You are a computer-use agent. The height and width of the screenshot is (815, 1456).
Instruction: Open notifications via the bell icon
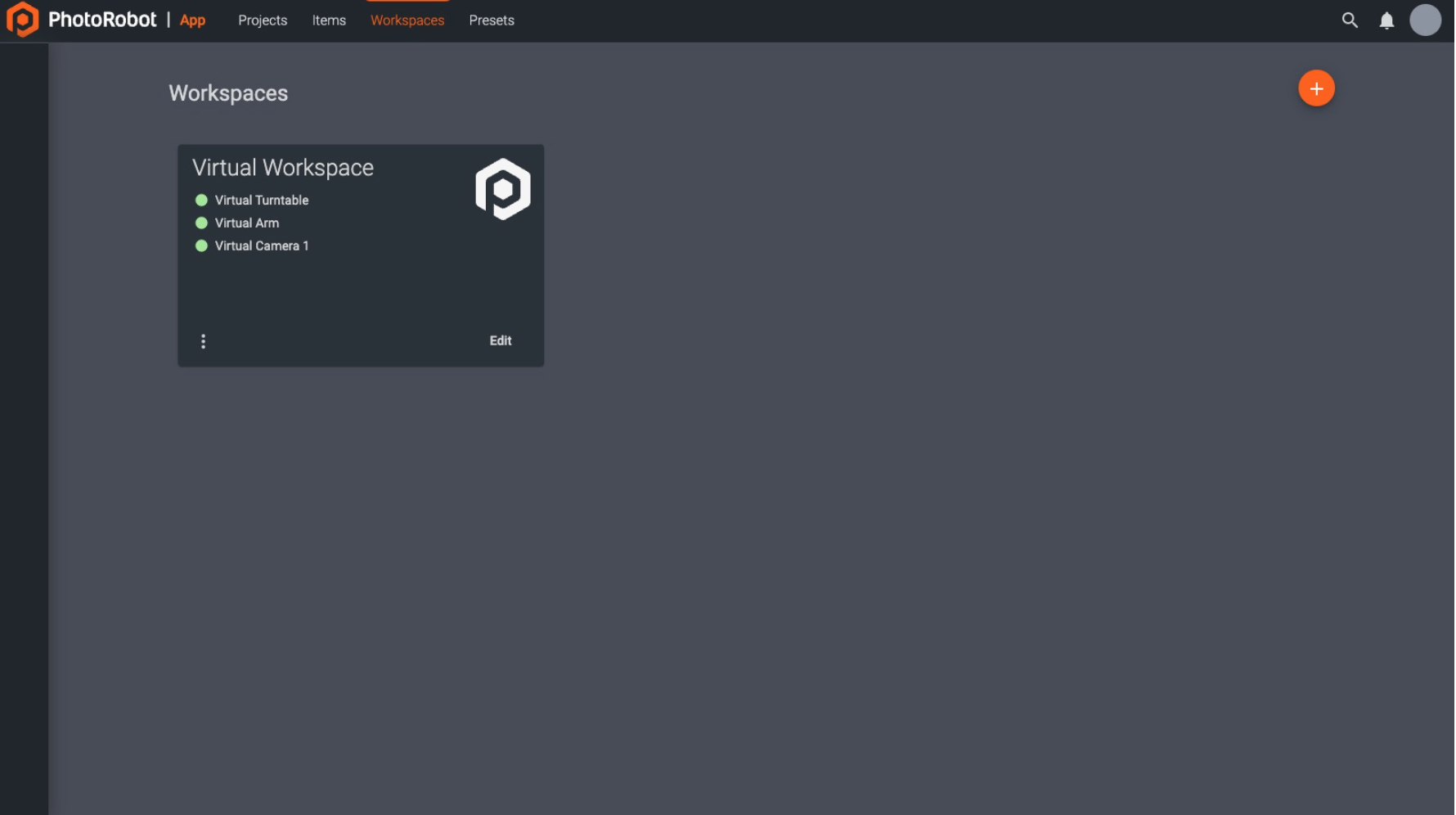click(x=1386, y=20)
